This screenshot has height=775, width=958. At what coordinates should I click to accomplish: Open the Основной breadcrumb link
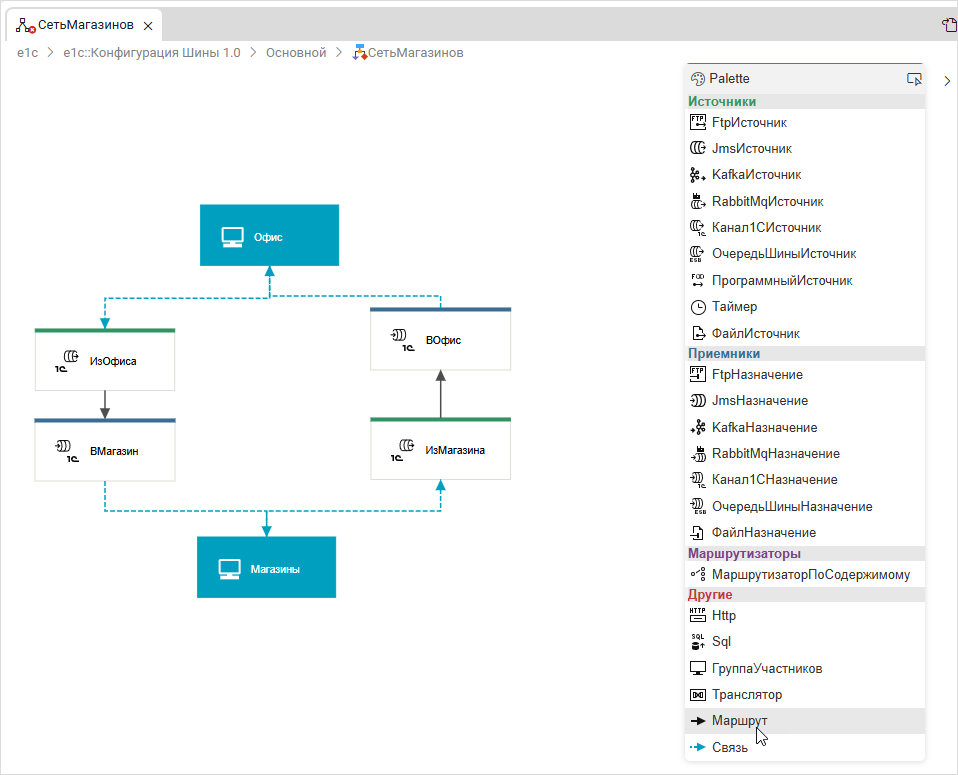coord(296,52)
